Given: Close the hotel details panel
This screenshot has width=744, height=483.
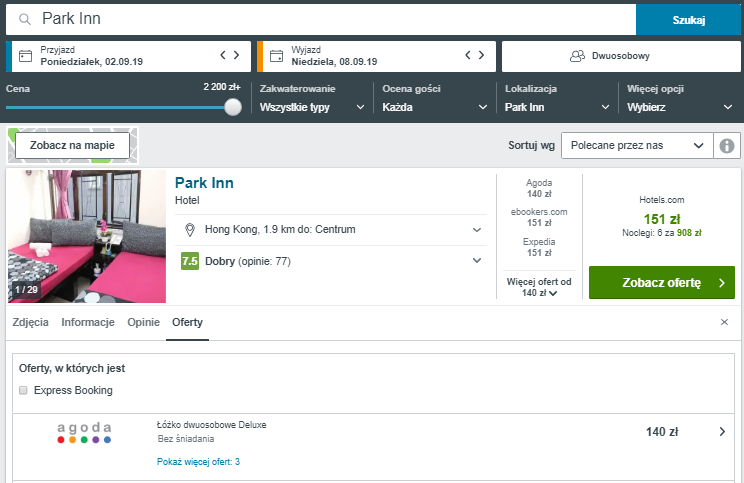Looking at the screenshot, I should 724,322.
